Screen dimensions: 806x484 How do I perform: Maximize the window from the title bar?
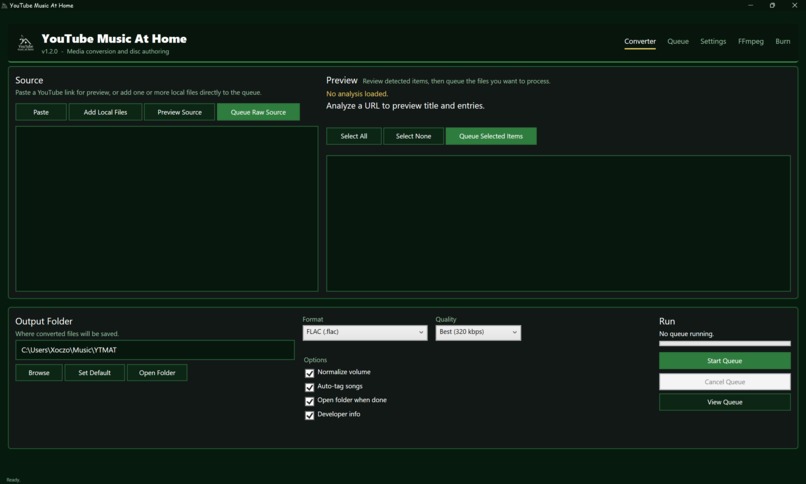tap(772, 6)
